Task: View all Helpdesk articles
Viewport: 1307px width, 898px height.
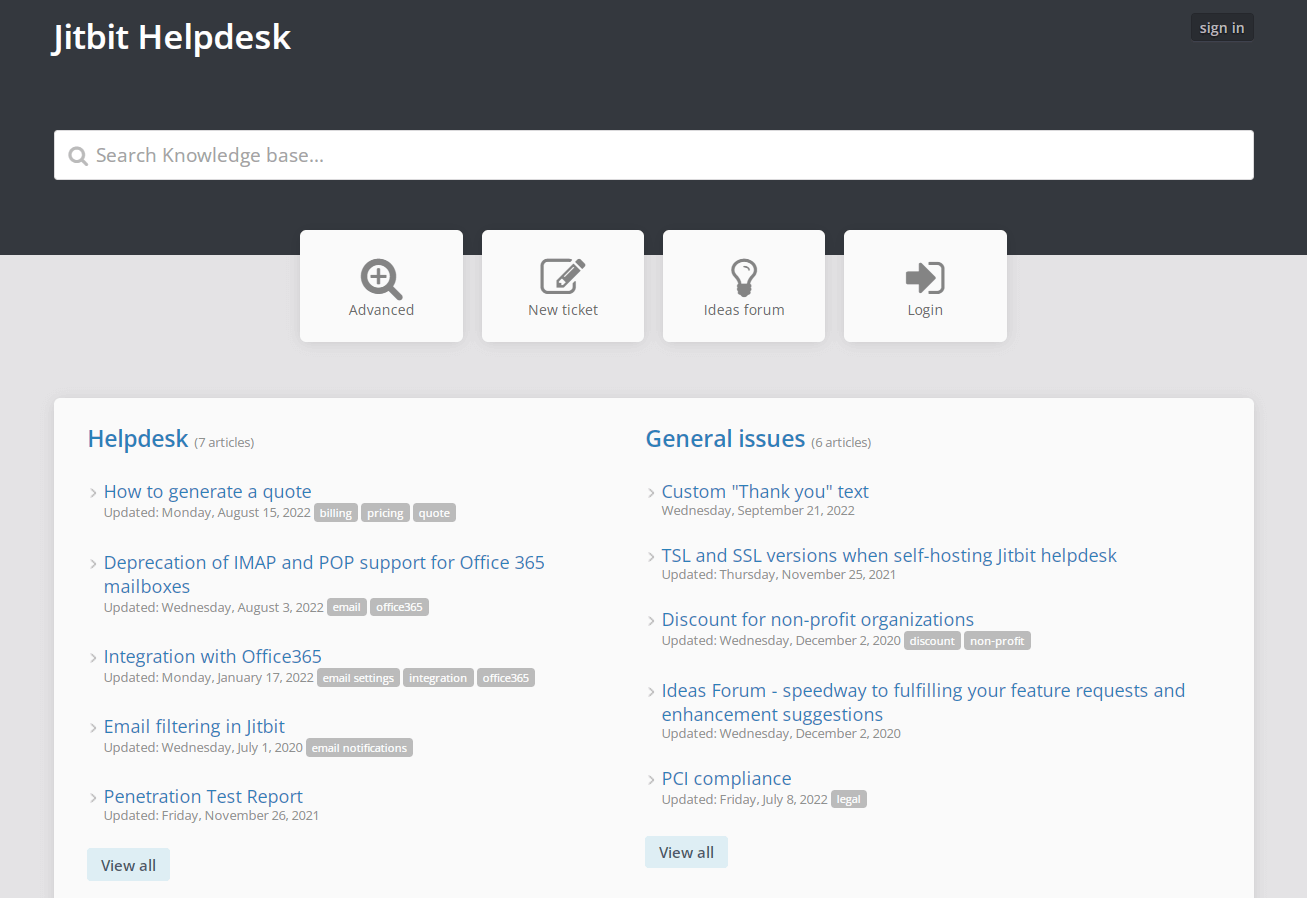Action: coord(128,865)
